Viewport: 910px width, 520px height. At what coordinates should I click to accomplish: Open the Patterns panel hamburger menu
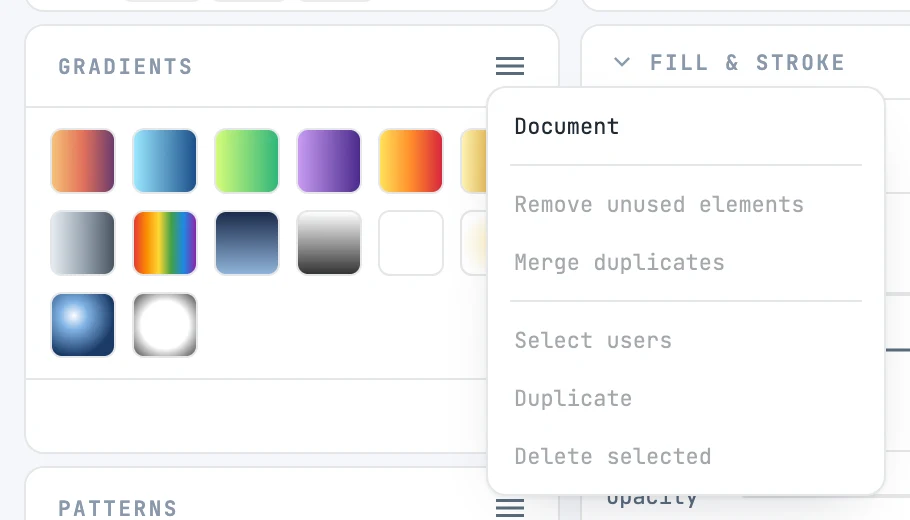[510, 508]
